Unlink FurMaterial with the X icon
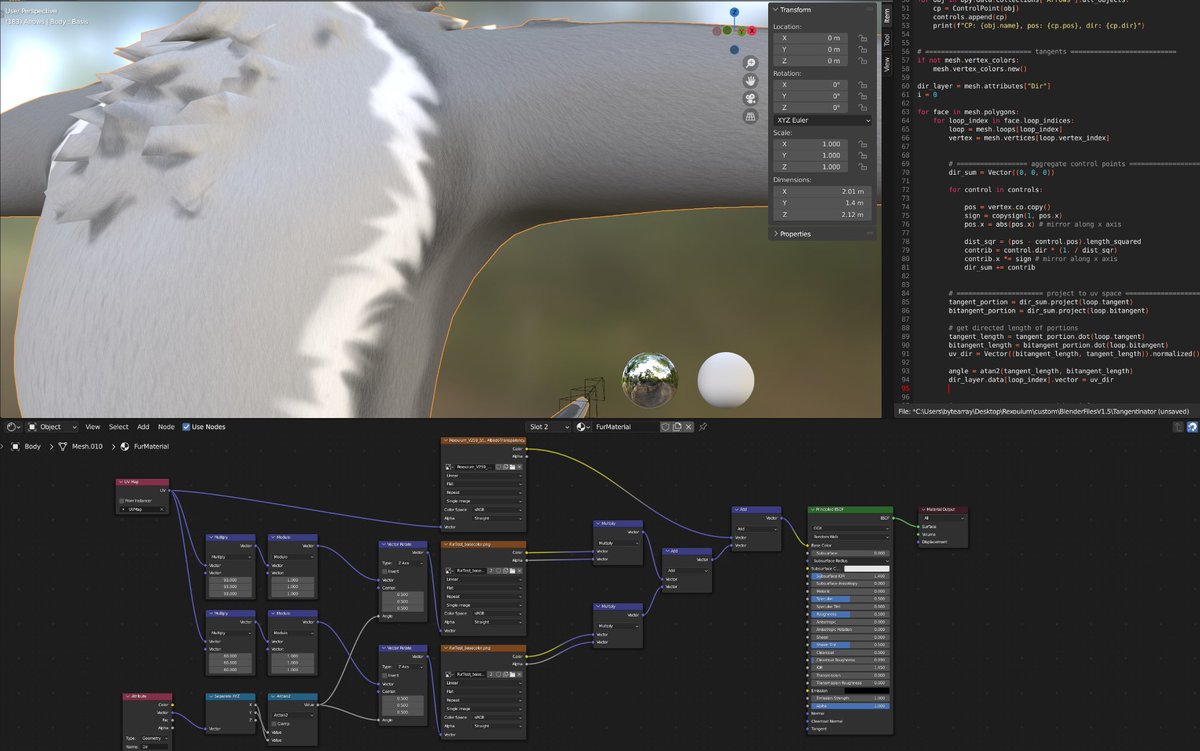1200x751 pixels. [690, 426]
